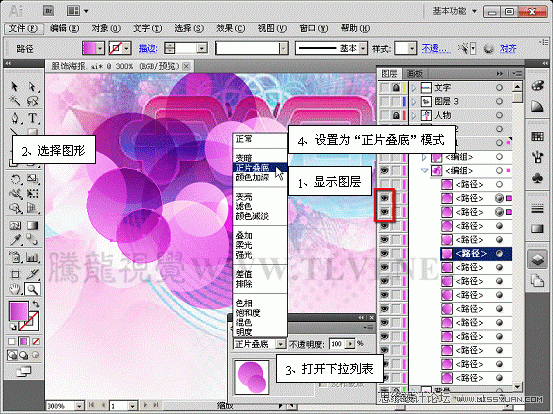The height and width of the screenshot is (414, 553).
Task: Toggle visibility box of 人物 layer
Action: pyautogui.click(x=384, y=115)
